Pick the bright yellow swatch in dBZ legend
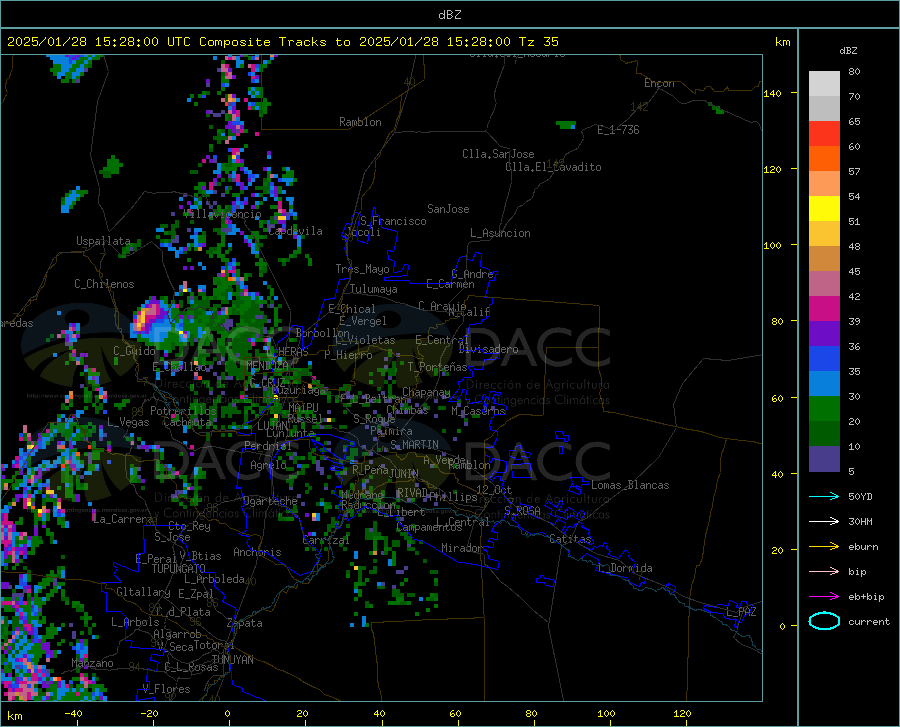 (x=824, y=209)
